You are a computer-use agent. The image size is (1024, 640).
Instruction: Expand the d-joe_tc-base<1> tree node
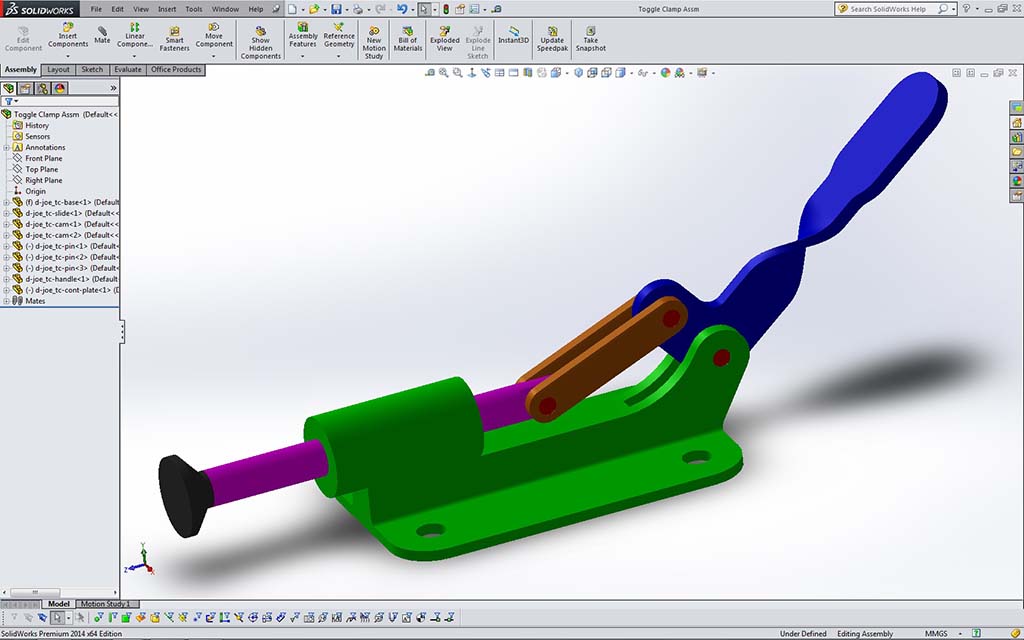point(6,202)
